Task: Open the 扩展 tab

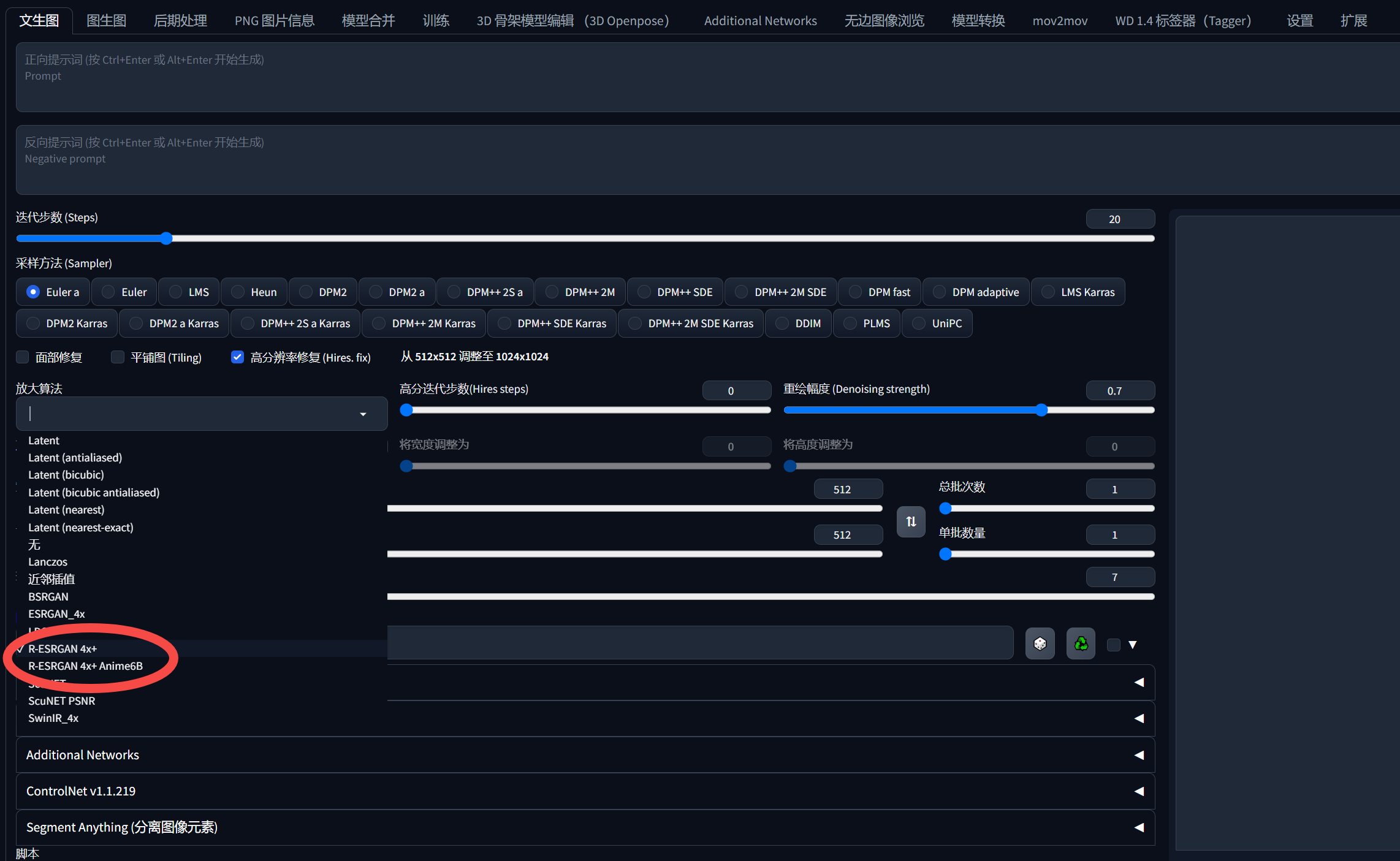Action: click(1353, 21)
